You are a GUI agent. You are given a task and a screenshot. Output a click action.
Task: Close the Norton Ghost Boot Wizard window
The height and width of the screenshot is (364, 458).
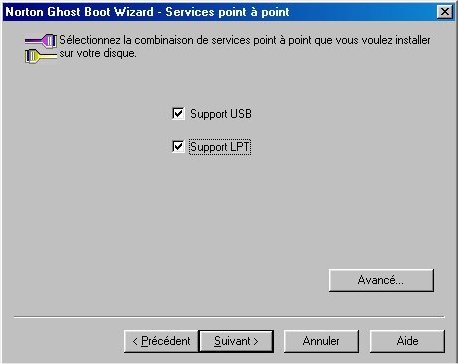point(445,12)
